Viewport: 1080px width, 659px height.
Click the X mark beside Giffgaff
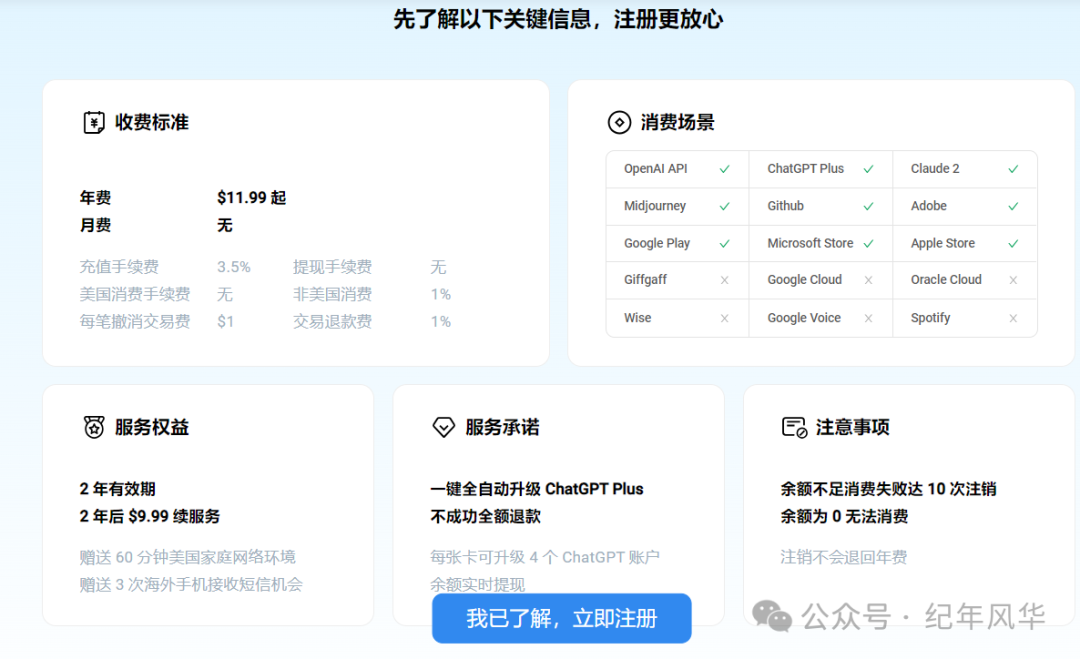point(725,280)
